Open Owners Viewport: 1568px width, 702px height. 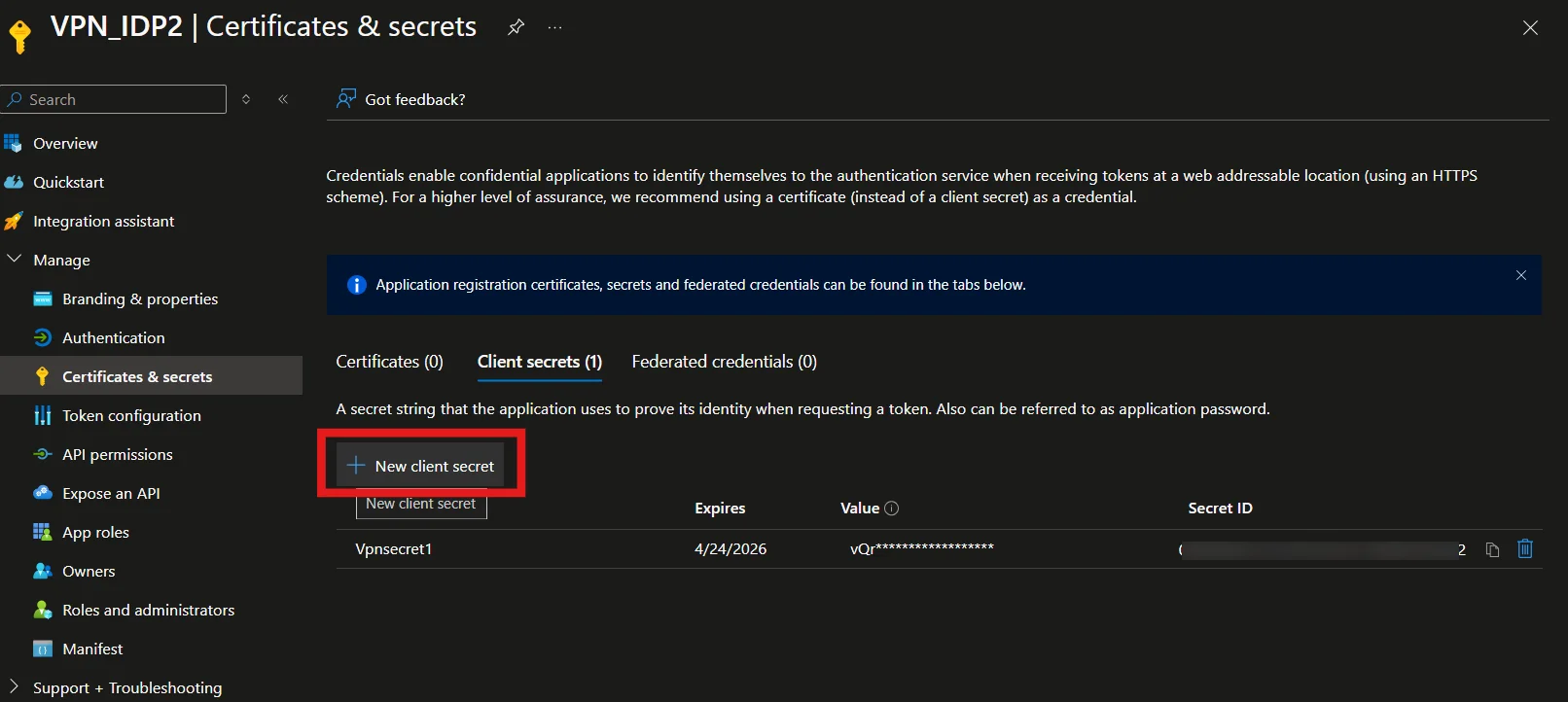coord(89,571)
